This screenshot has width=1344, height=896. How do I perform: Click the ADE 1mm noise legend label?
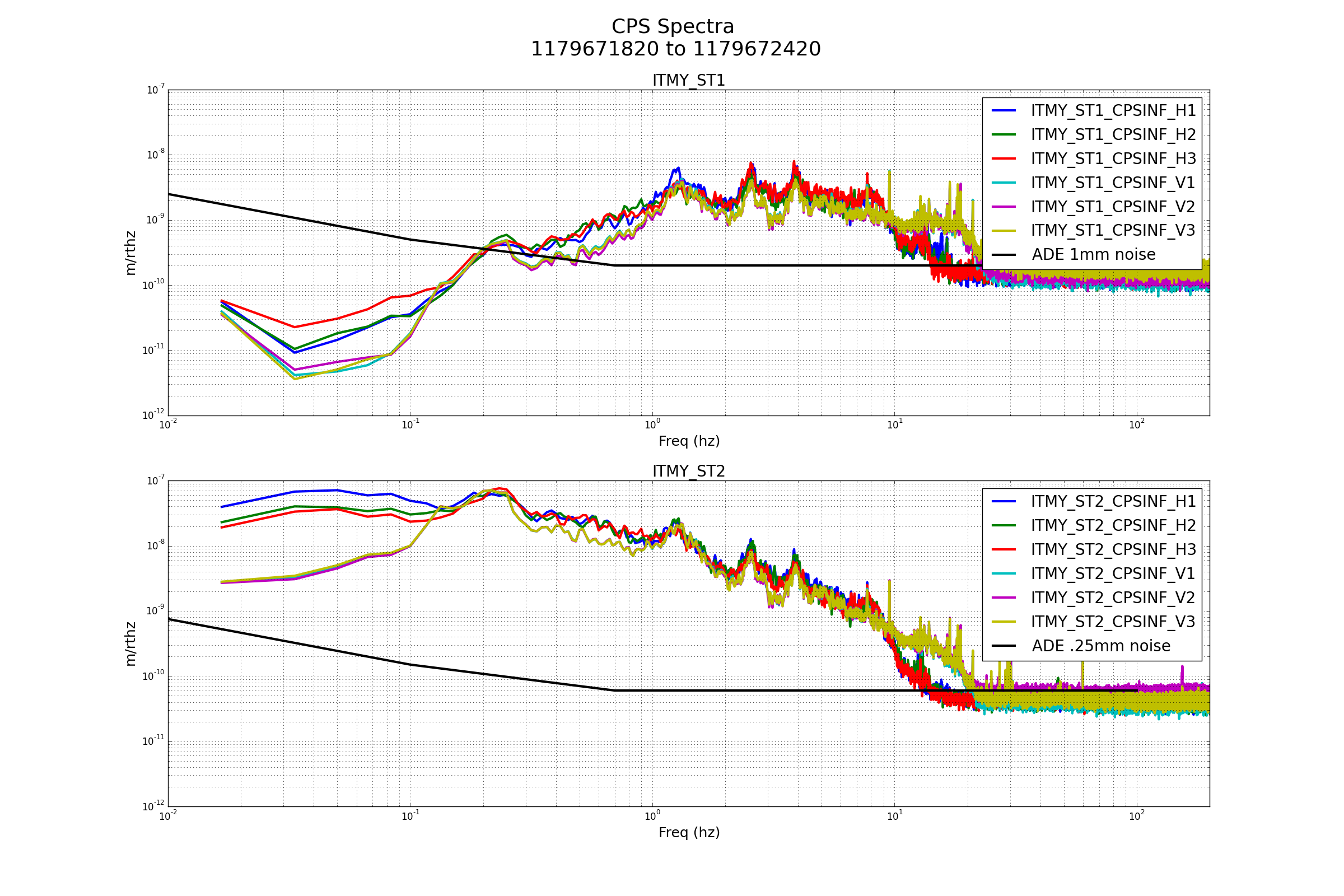(x=1093, y=255)
